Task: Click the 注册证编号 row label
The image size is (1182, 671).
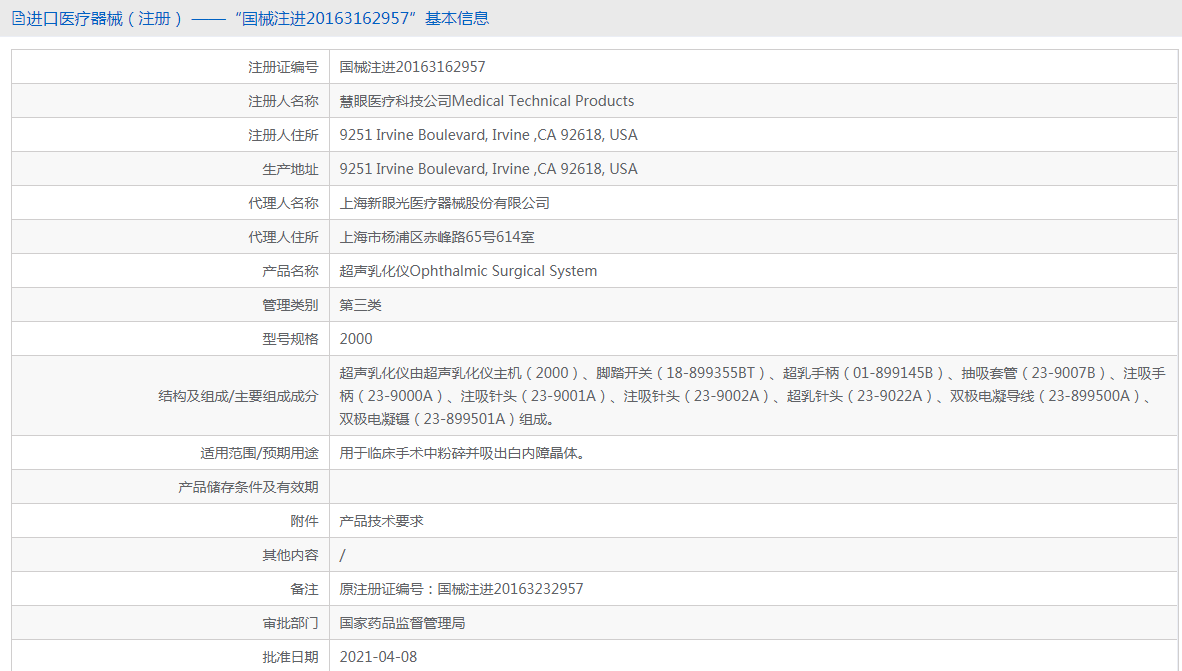Action: [x=283, y=67]
